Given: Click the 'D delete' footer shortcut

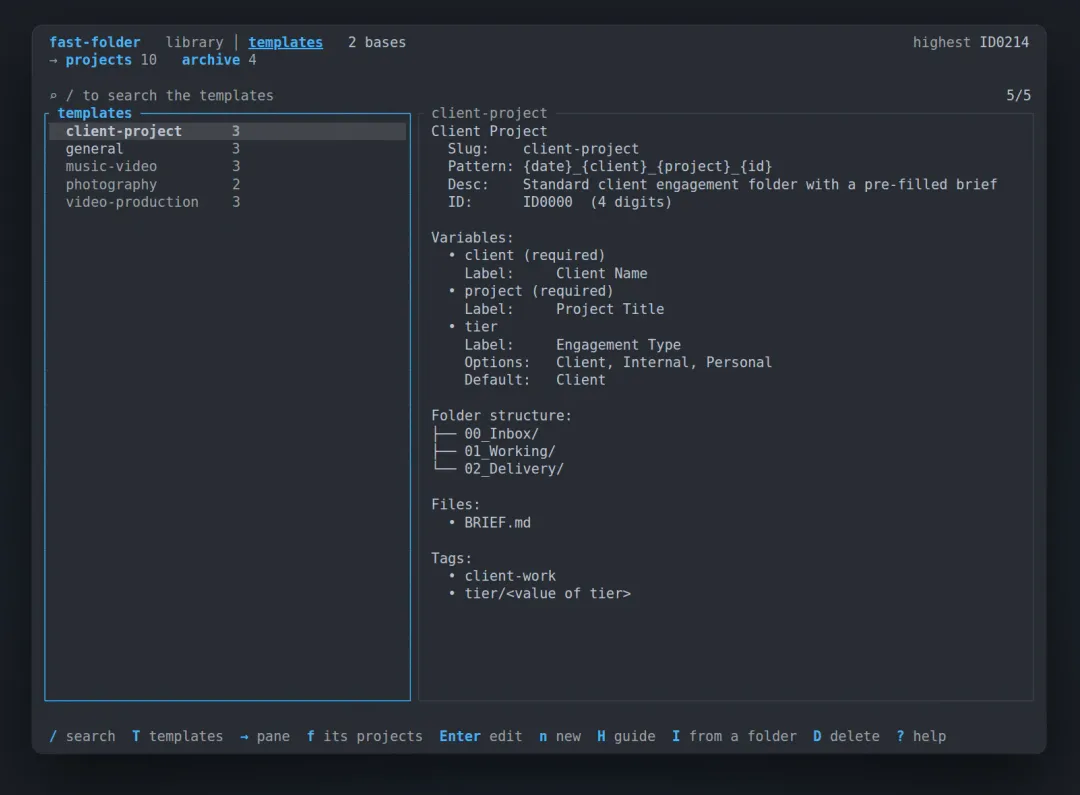Looking at the screenshot, I should [x=847, y=736].
